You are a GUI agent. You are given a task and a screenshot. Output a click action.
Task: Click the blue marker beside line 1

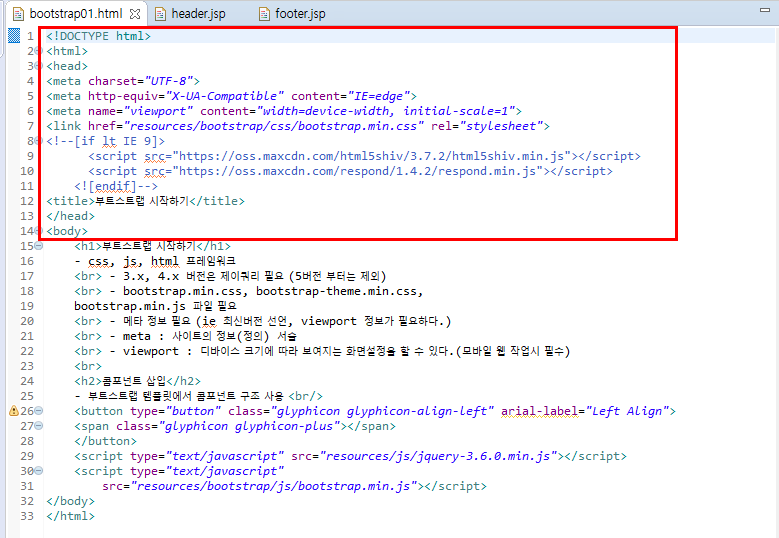pyautogui.click(x=14, y=36)
